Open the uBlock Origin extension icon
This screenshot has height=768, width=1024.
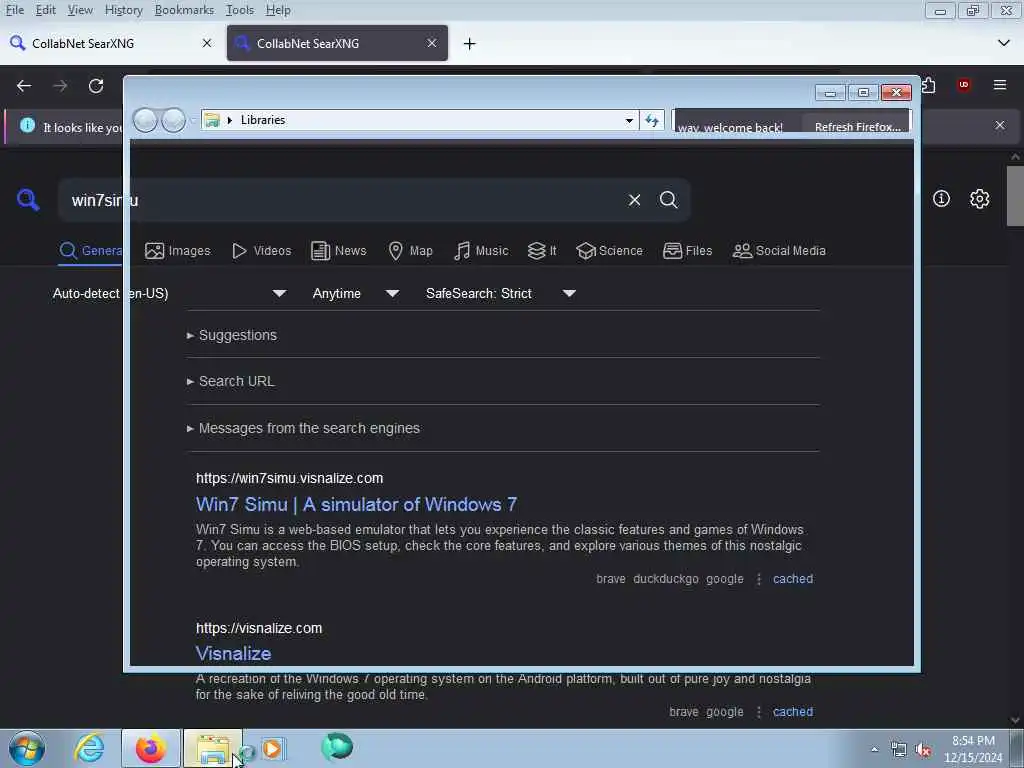click(x=964, y=86)
